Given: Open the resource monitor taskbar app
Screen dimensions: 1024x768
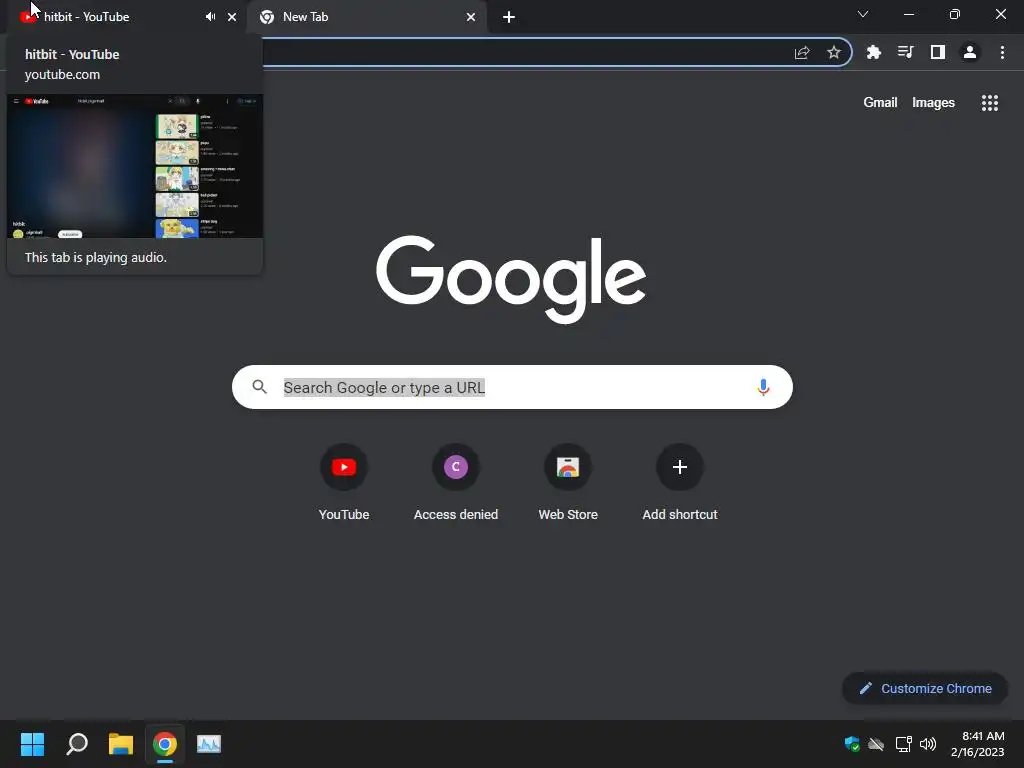Looking at the screenshot, I should point(209,744).
